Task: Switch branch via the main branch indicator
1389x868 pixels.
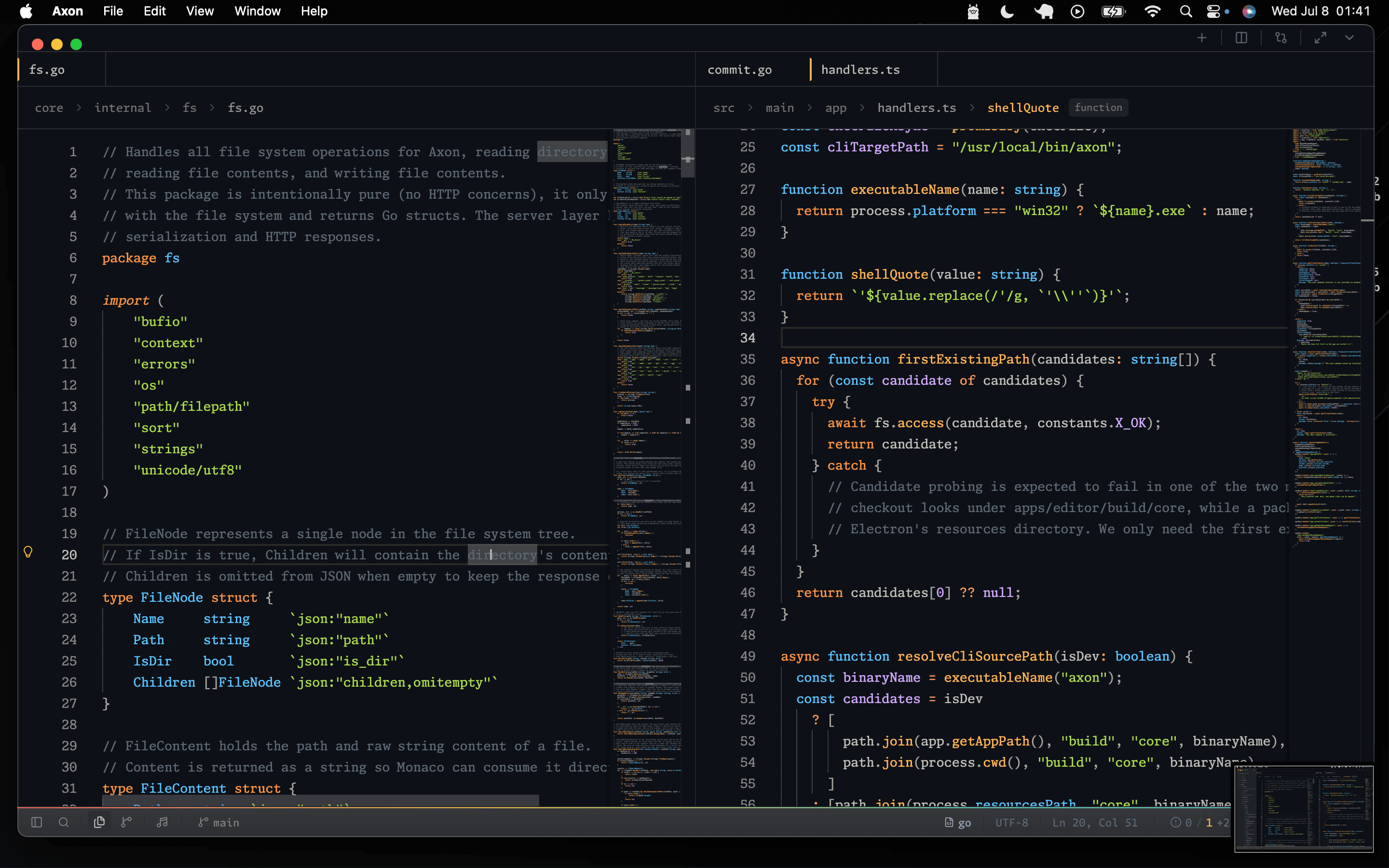Action: 218,823
